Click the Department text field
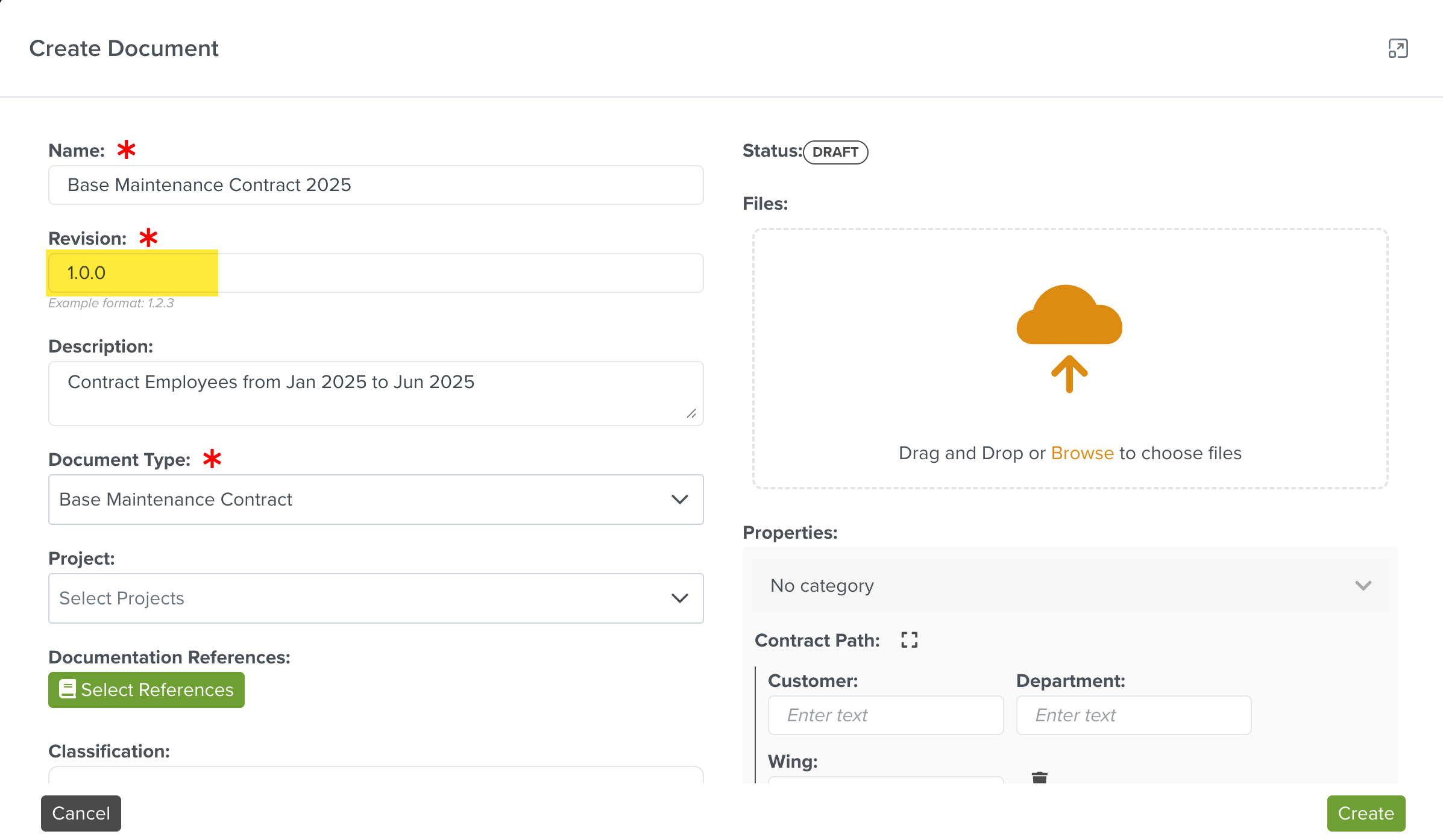This screenshot has height=840, width=1443. pos(1133,715)
